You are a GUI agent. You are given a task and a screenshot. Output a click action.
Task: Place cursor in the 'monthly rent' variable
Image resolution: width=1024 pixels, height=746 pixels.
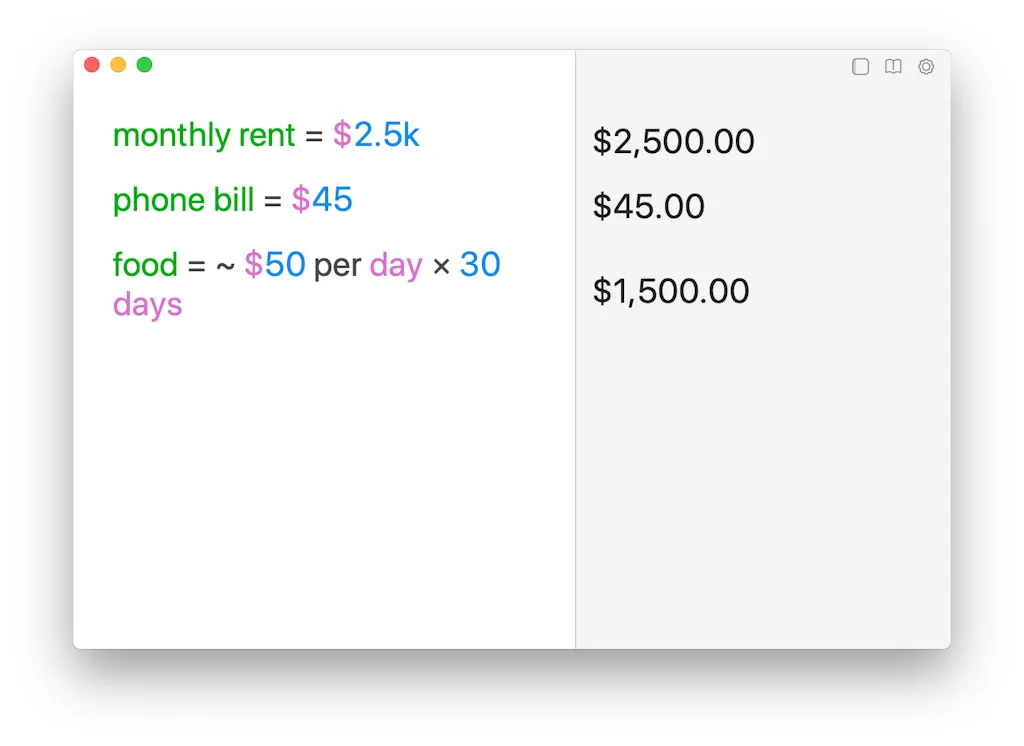204,135
